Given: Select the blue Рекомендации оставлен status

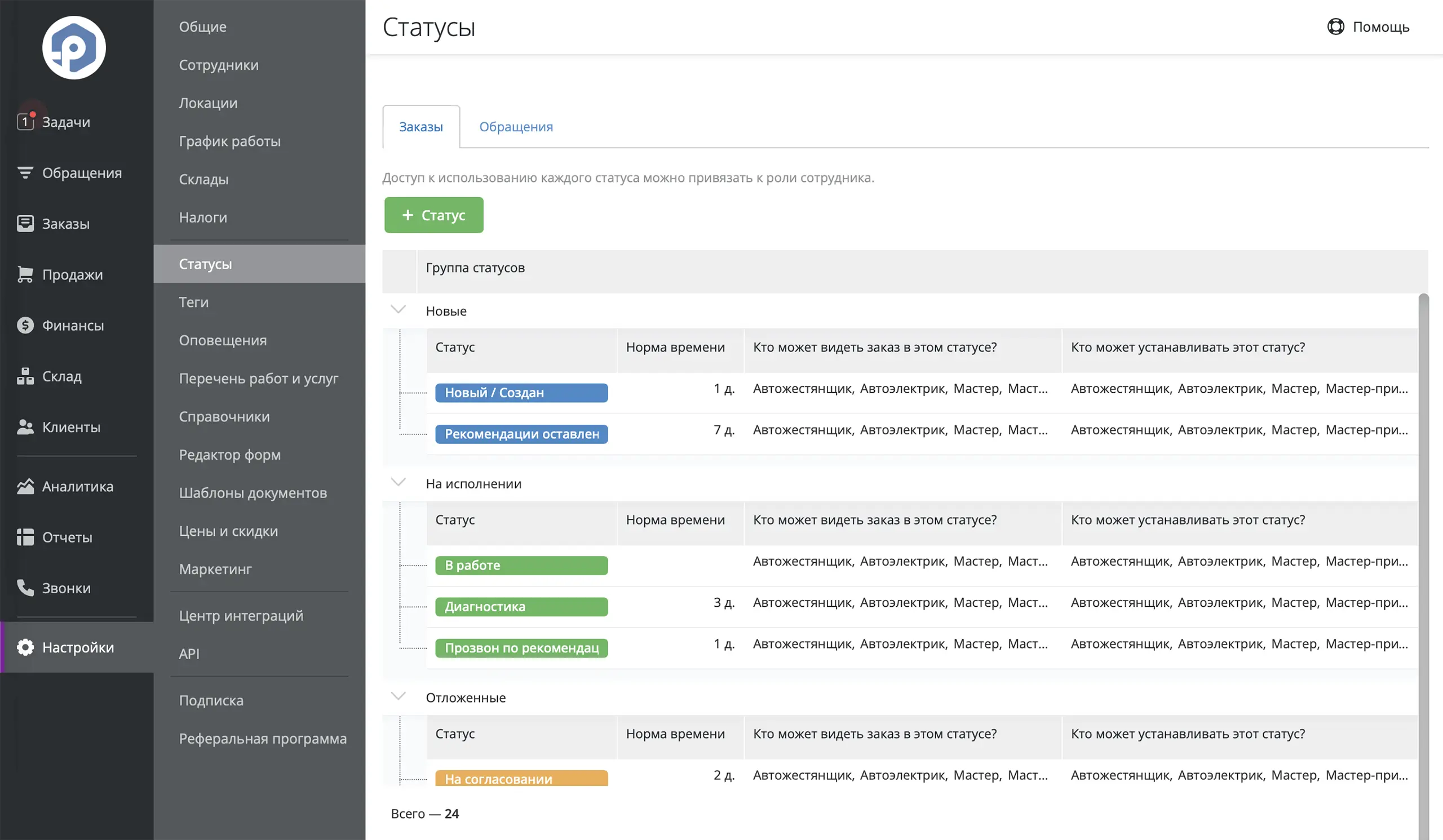Looking at the screenshot, I should coord(521,434).
